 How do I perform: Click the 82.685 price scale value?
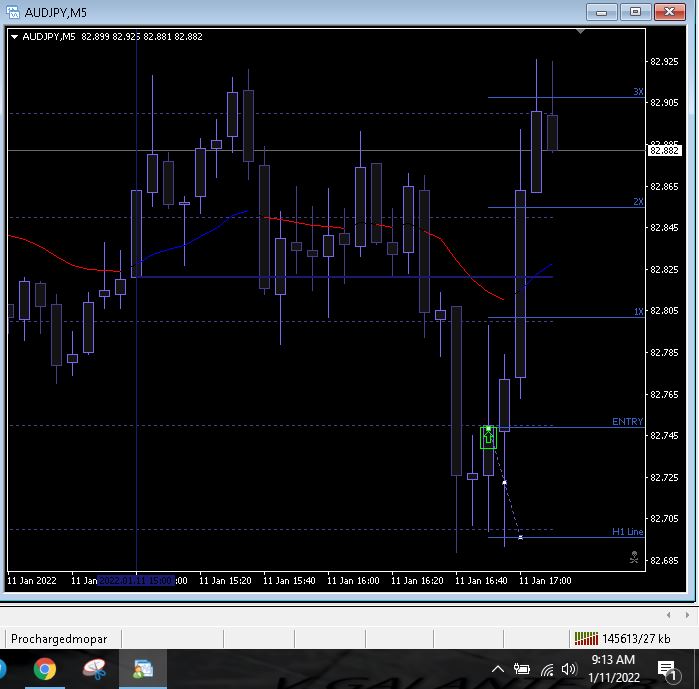click(x=664, y=561)
